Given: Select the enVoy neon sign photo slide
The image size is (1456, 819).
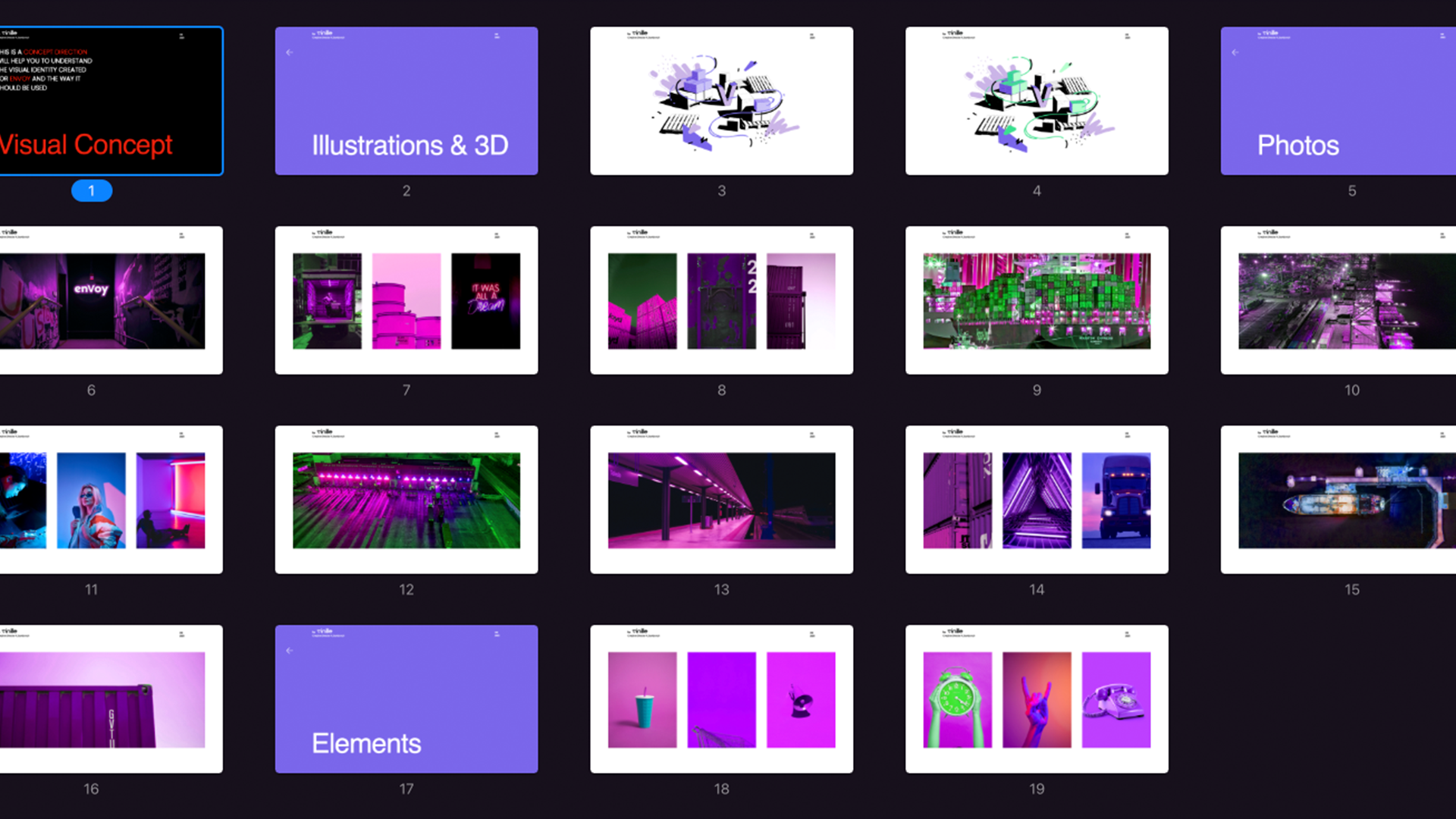Looking at the screenshot, I should [111, 300].
